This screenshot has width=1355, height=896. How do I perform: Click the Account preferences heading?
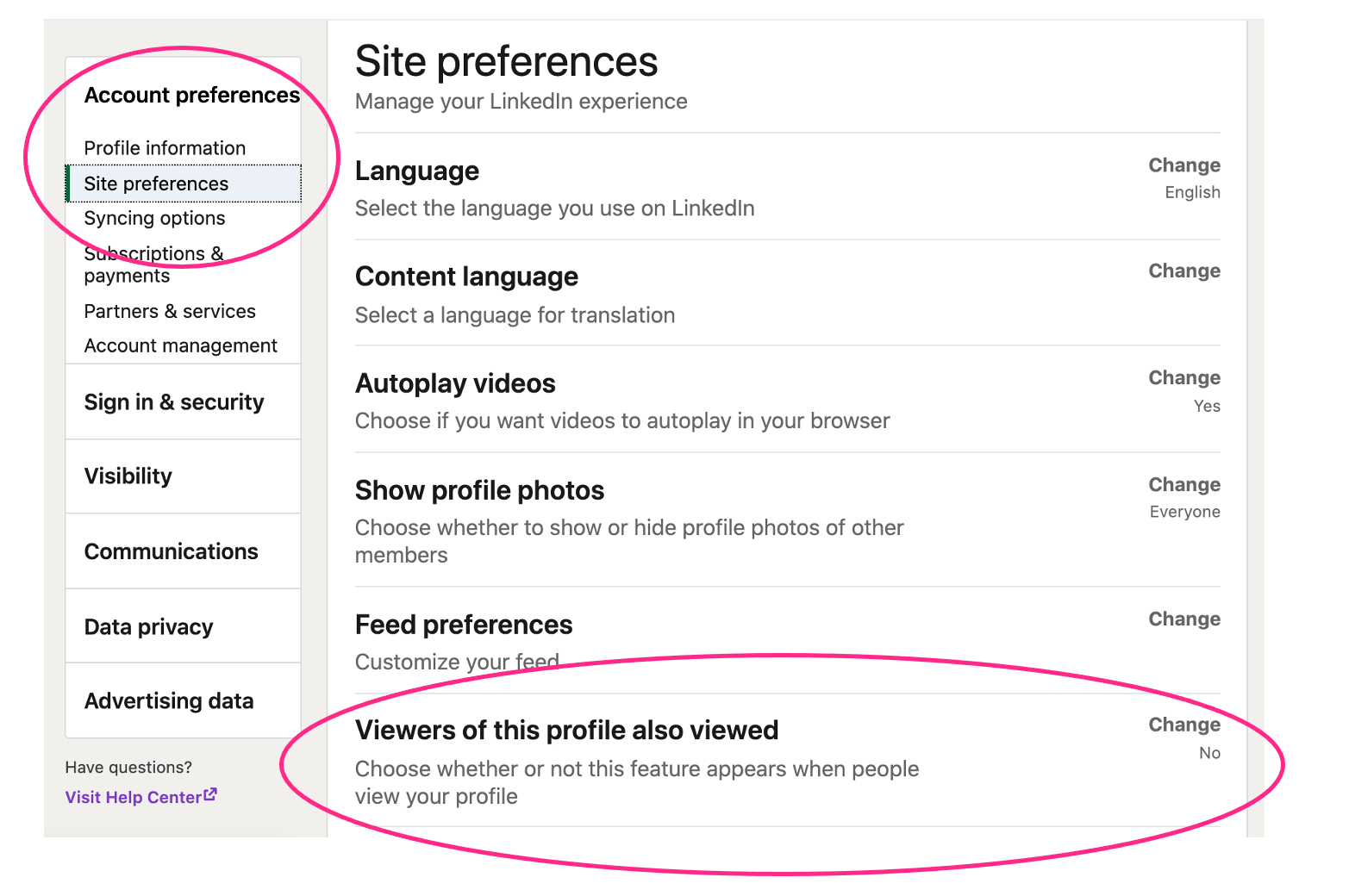(x=191, y=95)
